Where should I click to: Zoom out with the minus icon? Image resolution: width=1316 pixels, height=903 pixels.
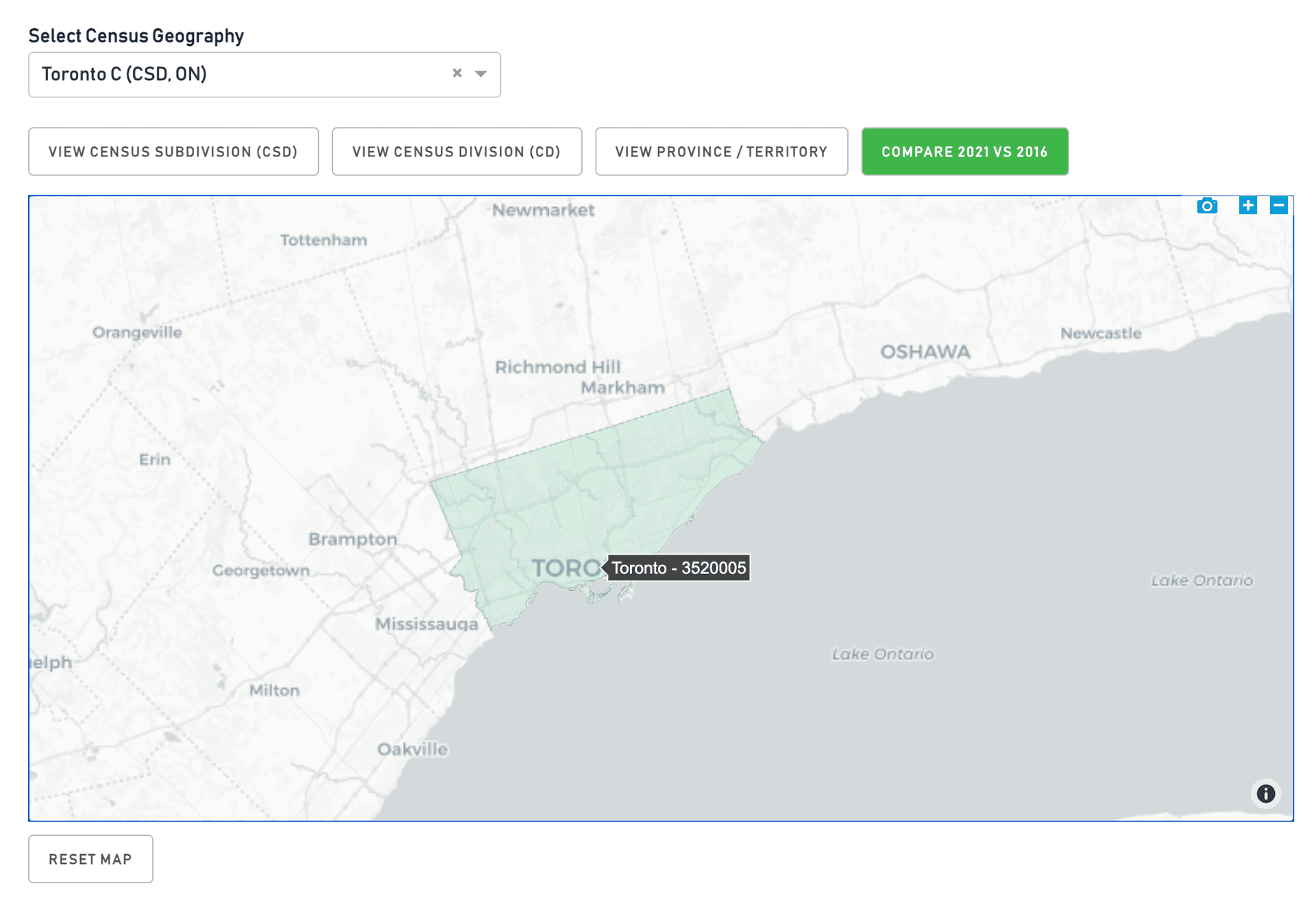click(x=1278, y=206)
